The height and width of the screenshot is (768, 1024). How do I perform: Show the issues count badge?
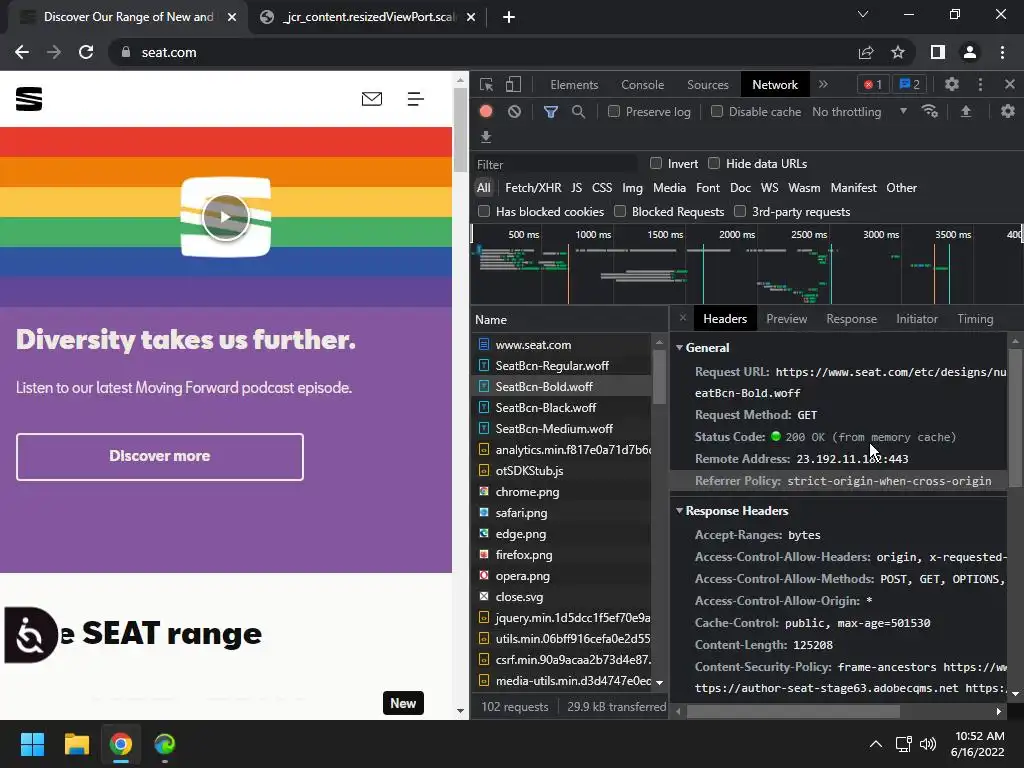coord(910,84)
